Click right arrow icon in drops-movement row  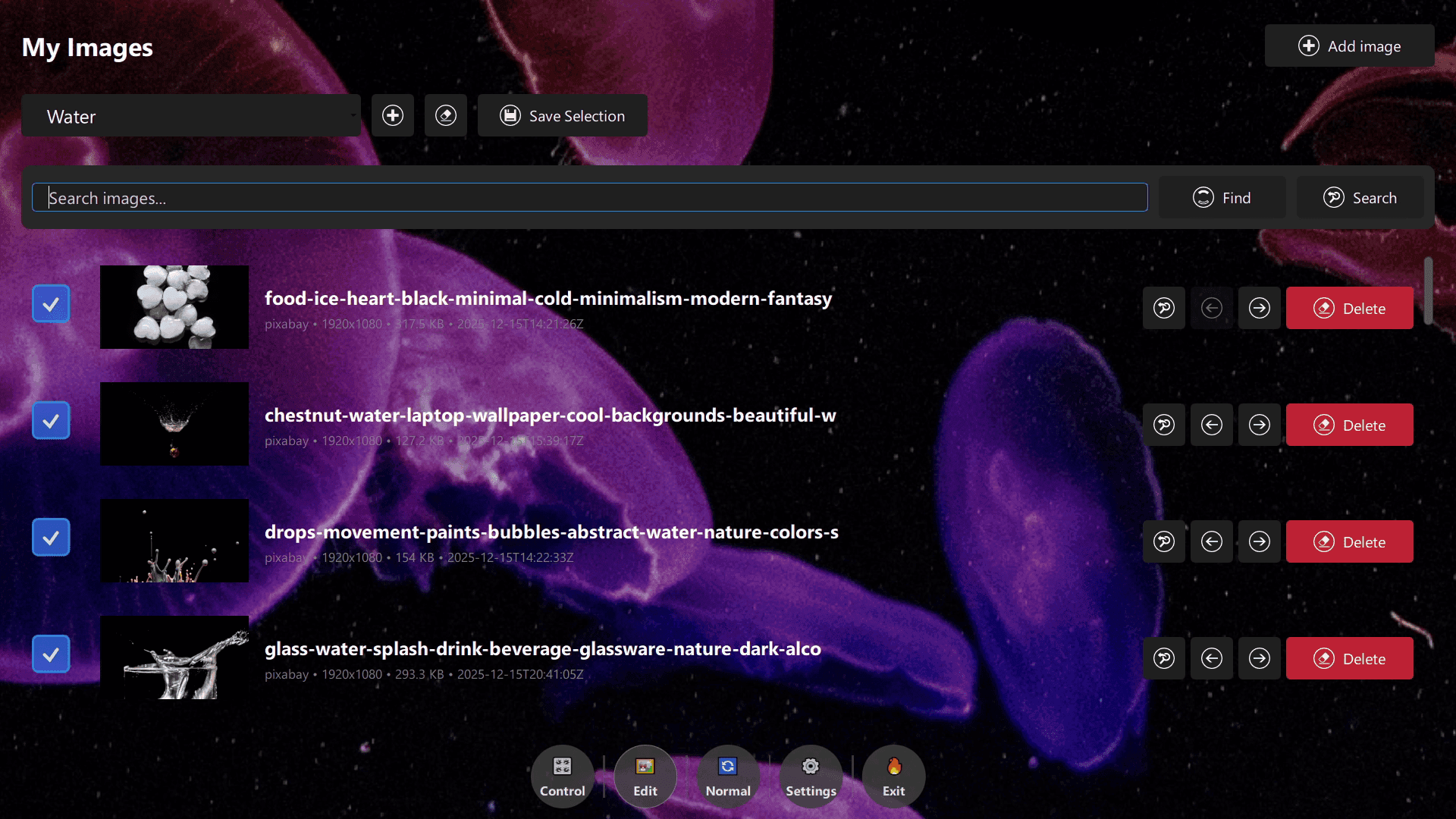1260,541
